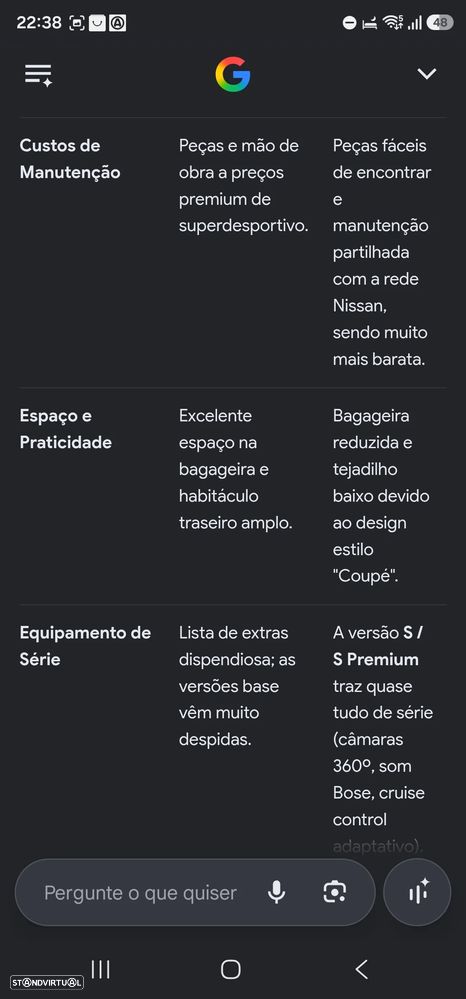Focus the 'Pergunte o que quiser' field
Viewport: 466px width, 999px height.
coord(140,893)
